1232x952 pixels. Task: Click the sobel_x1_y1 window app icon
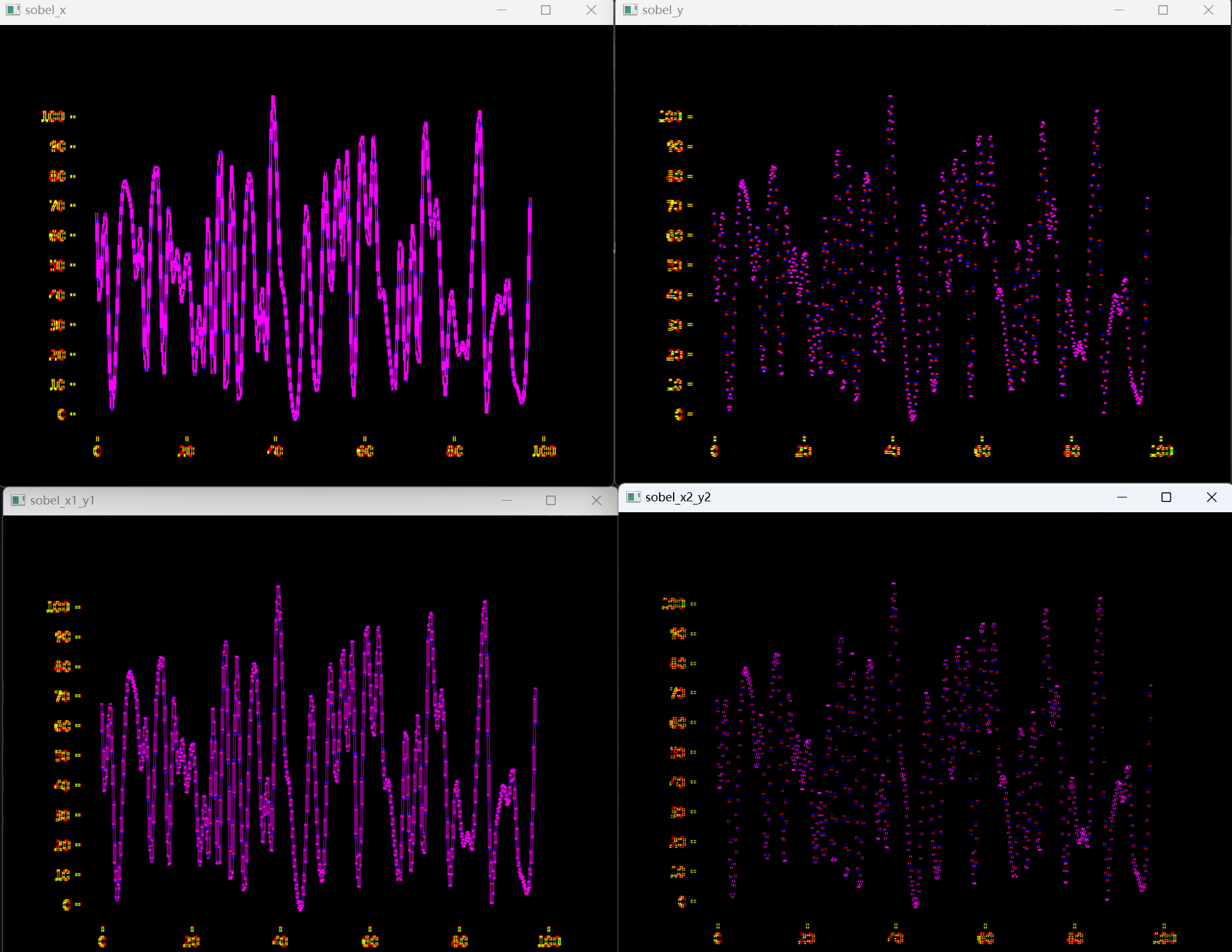[19, 500]
